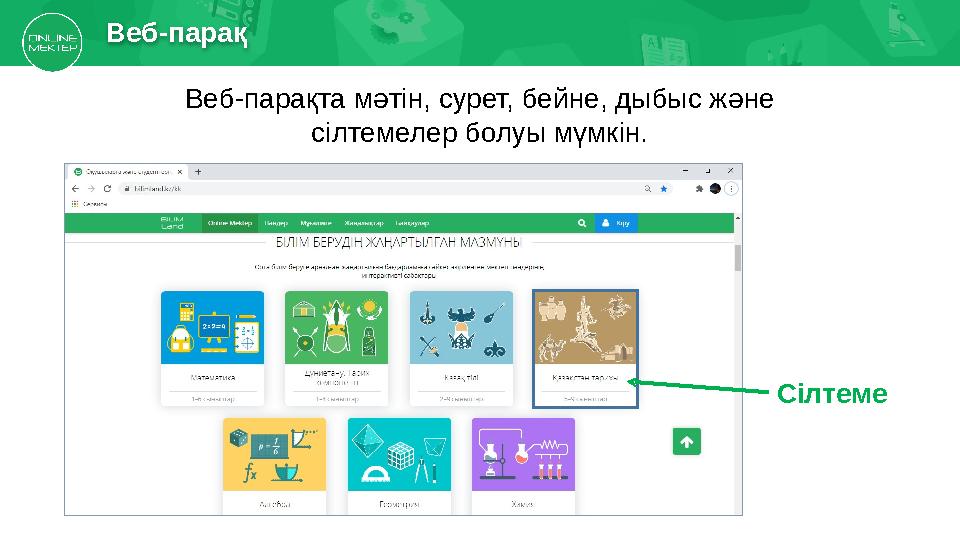This screenshot has height=540, width=960.
Task: Open the Geometry subject card image
Action: pos(399,454)
